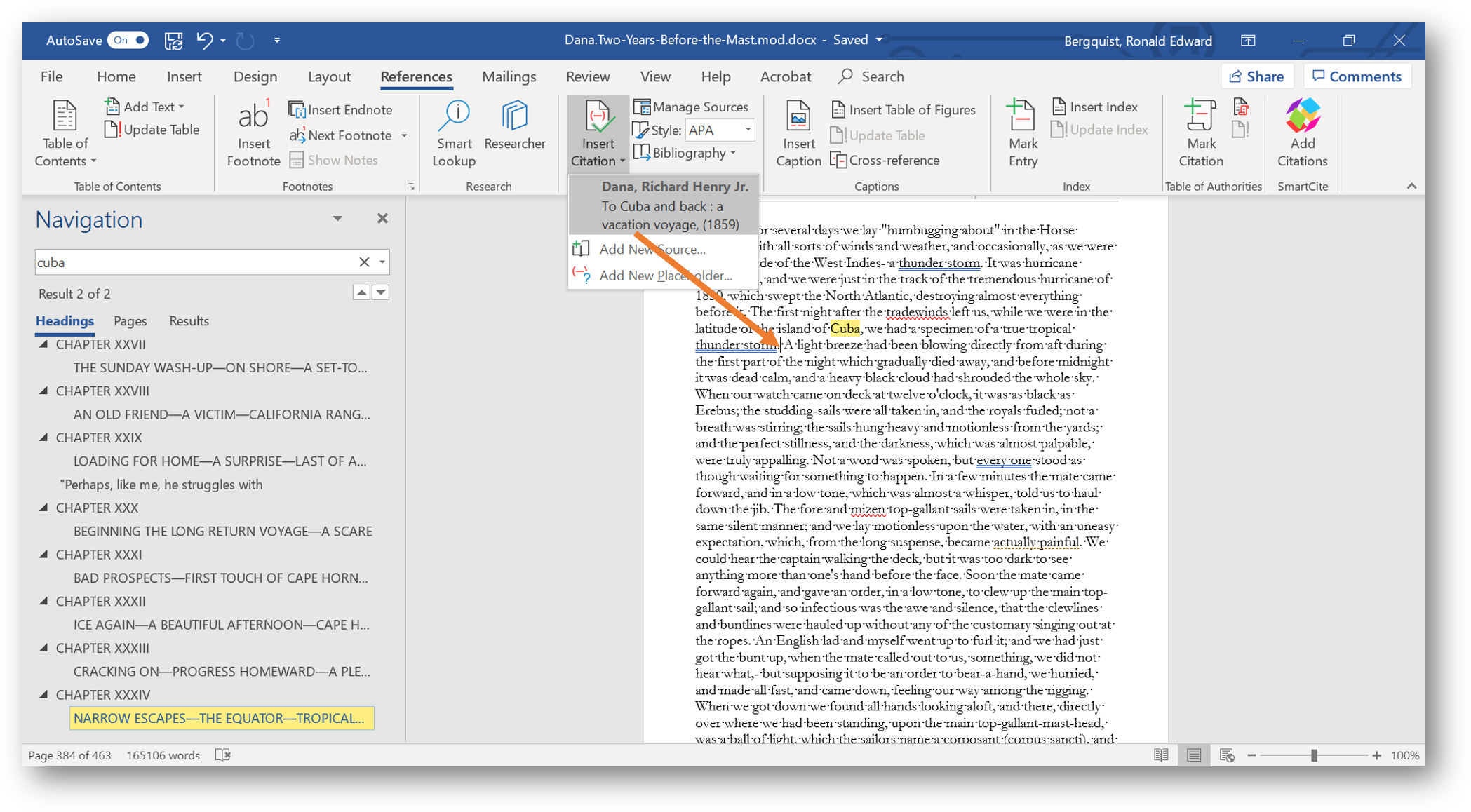Click the zoom slider handle

click(x=1314, y=755)
